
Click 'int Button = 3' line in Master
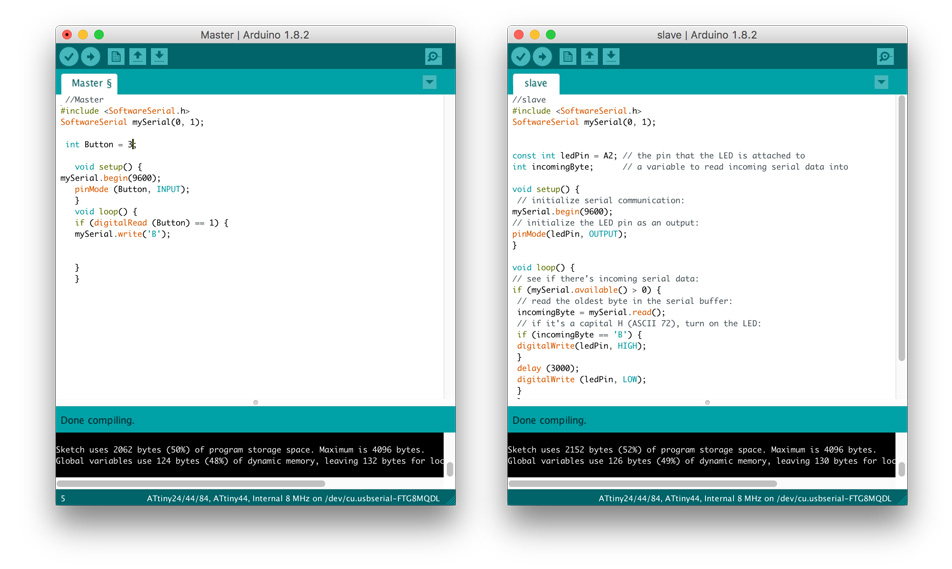[x=100, y=145]
